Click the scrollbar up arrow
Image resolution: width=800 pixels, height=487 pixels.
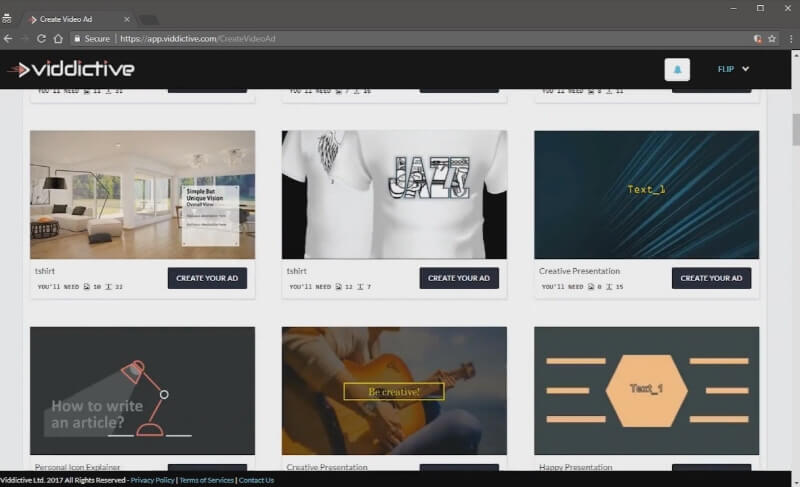795,54
